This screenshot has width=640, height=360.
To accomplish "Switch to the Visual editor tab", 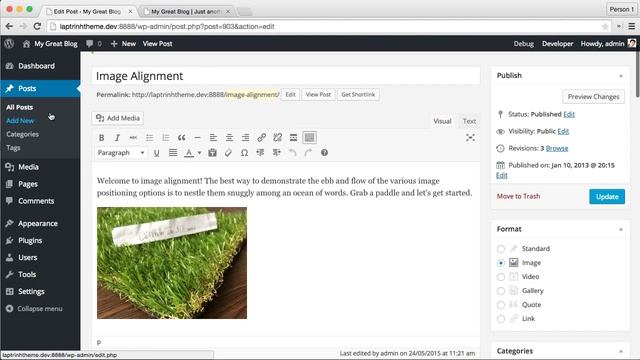I will pos(442,121).
